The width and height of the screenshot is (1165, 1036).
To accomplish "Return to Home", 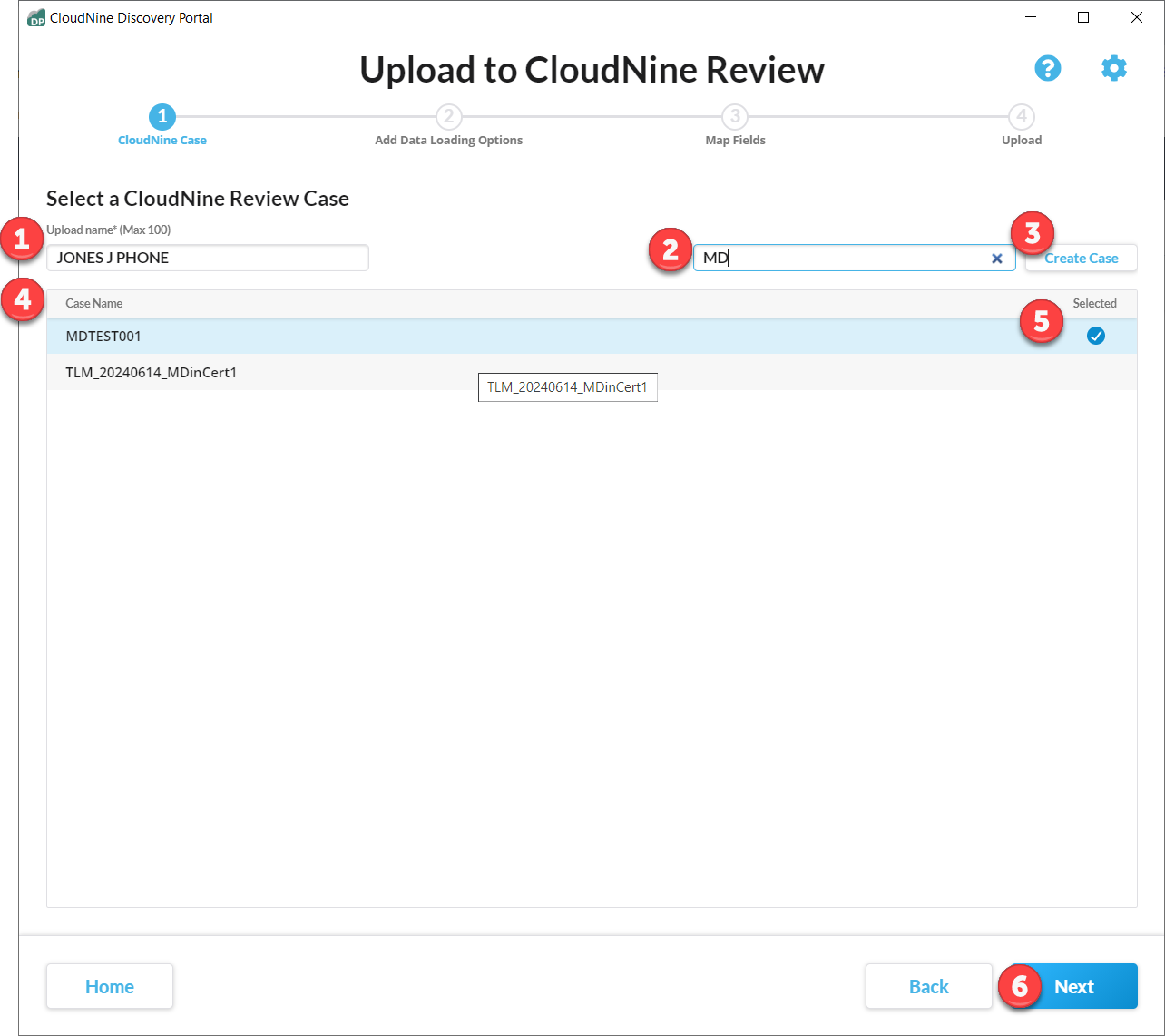I will coord(110,986).
